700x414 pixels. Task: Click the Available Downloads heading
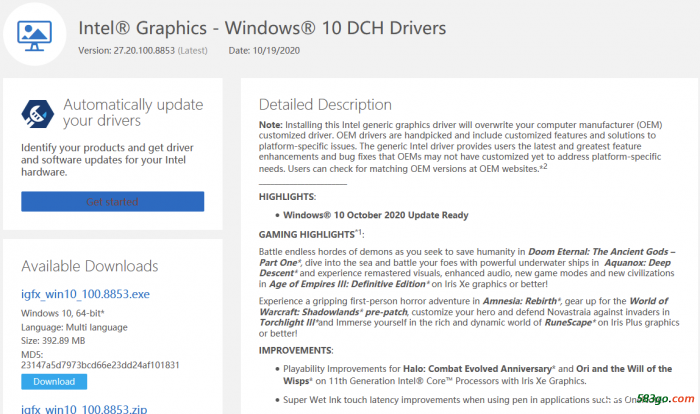(x=90, y=266)
